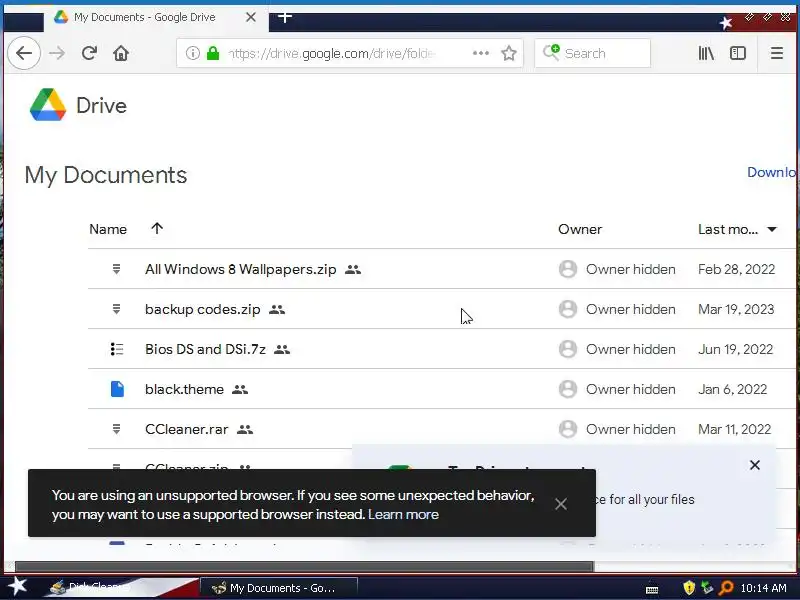This screenshot has height=600, width=800.
Task: Open the magnifier search tray icon
Action: [726, 588]
